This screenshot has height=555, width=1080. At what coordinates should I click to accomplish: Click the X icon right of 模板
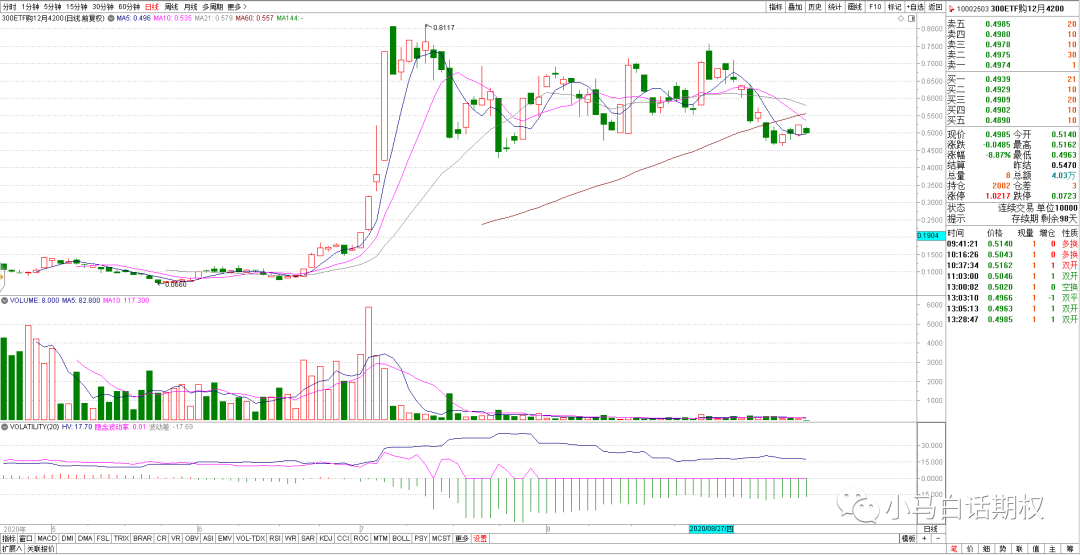(937, 538)
